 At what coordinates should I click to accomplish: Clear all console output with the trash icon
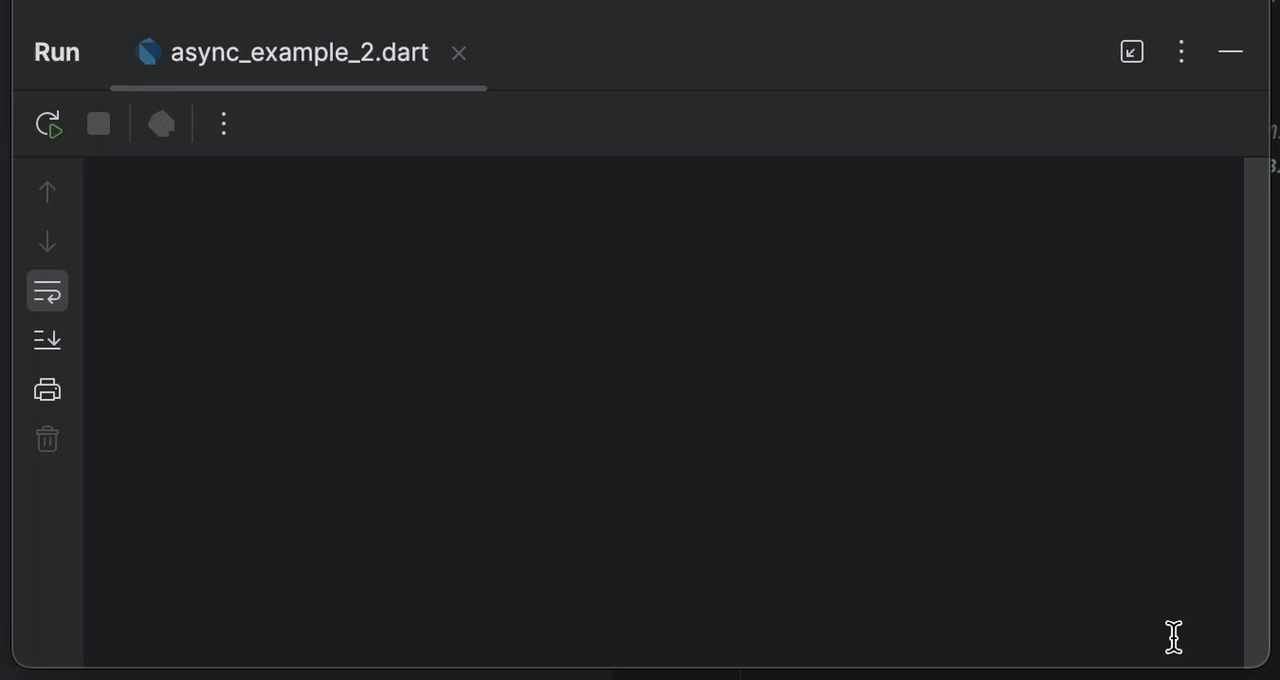47,439
